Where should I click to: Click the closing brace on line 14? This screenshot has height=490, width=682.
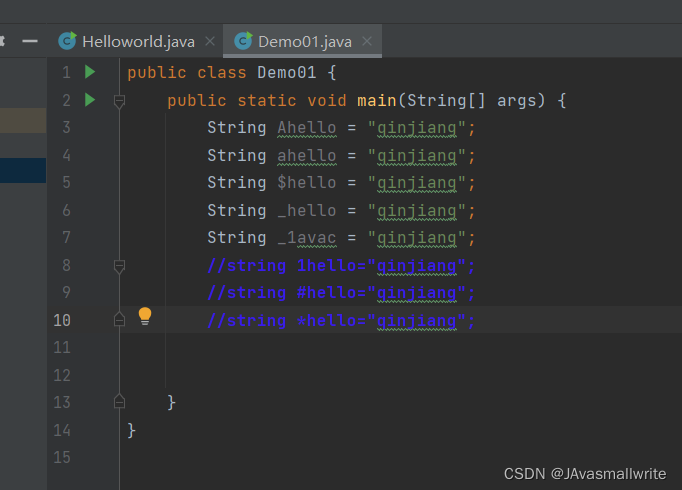pyautogui.click(x=132, y=431)
